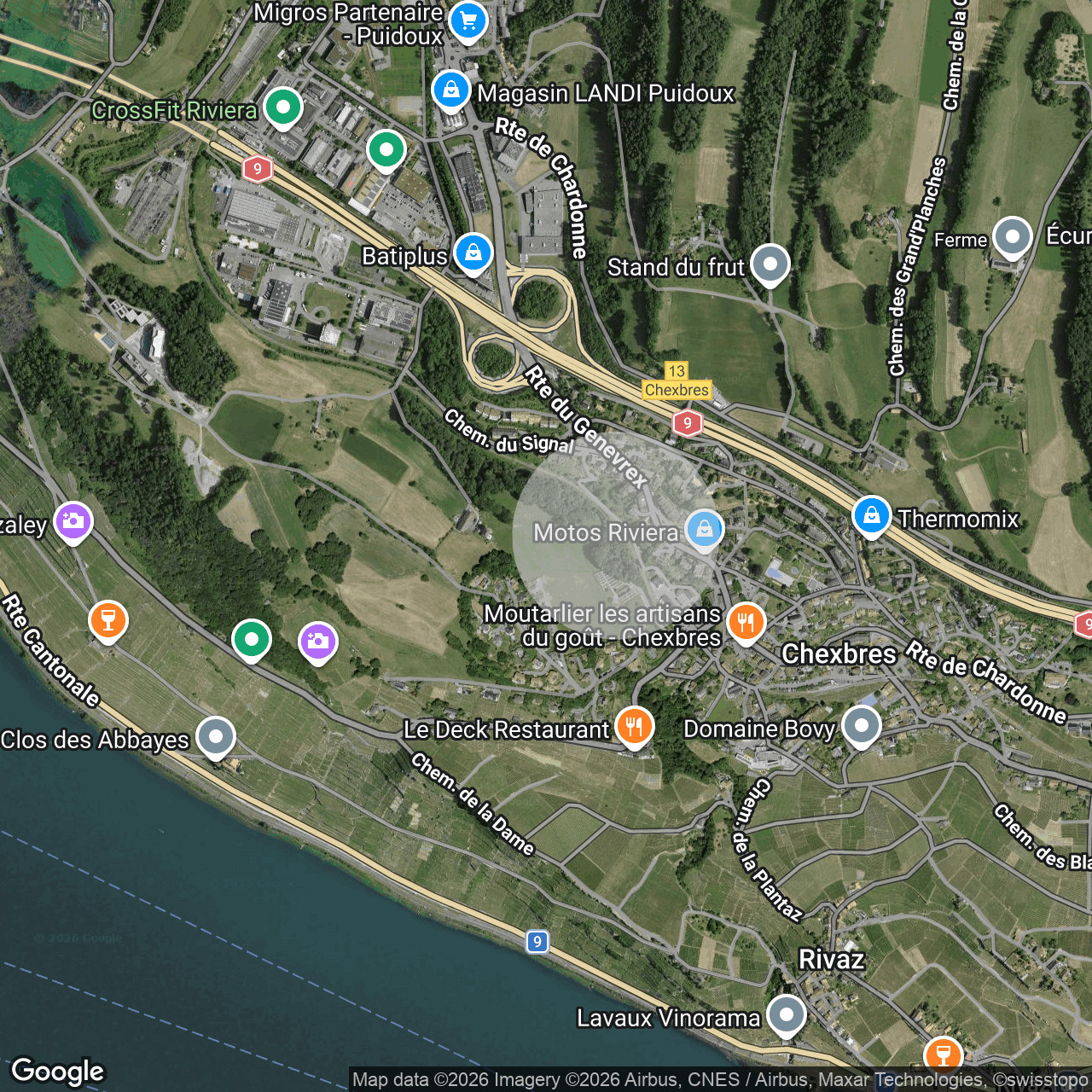Open the Moutarlier les artisans restaurant marker
1092x1092 pixels.
tap(746, 622)
